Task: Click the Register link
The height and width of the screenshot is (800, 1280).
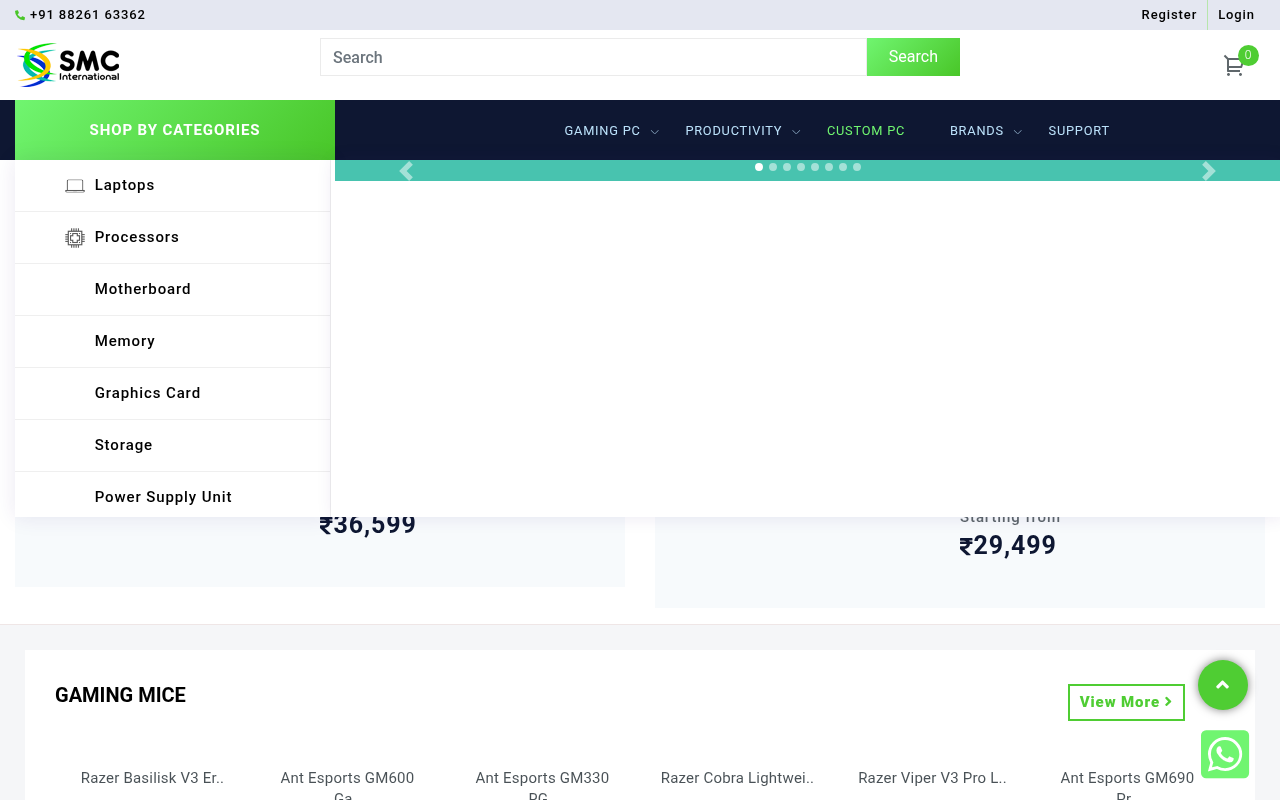Action: point(1169,15)
